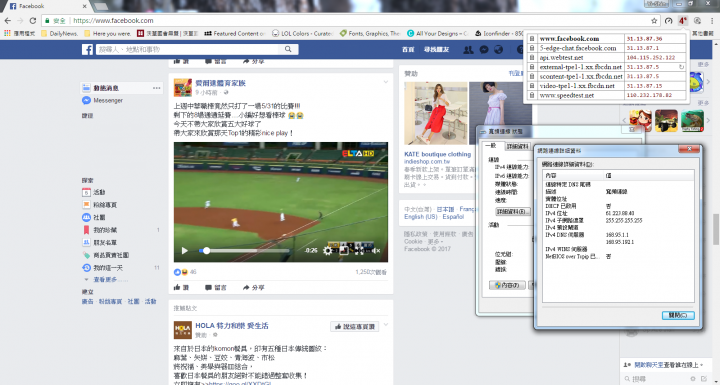
Task: Open the Iconfinder bookmark
Action: pos(500,34)
